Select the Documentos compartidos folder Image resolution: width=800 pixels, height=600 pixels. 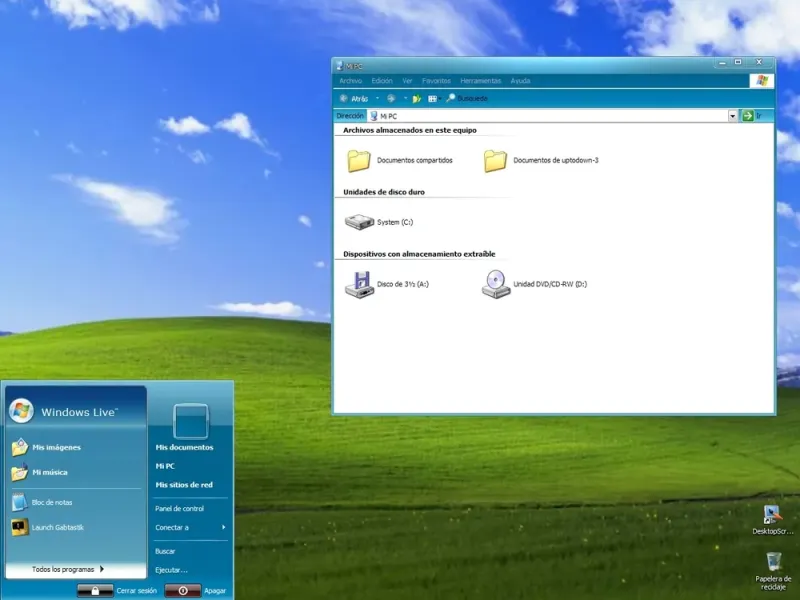point(399,160)
